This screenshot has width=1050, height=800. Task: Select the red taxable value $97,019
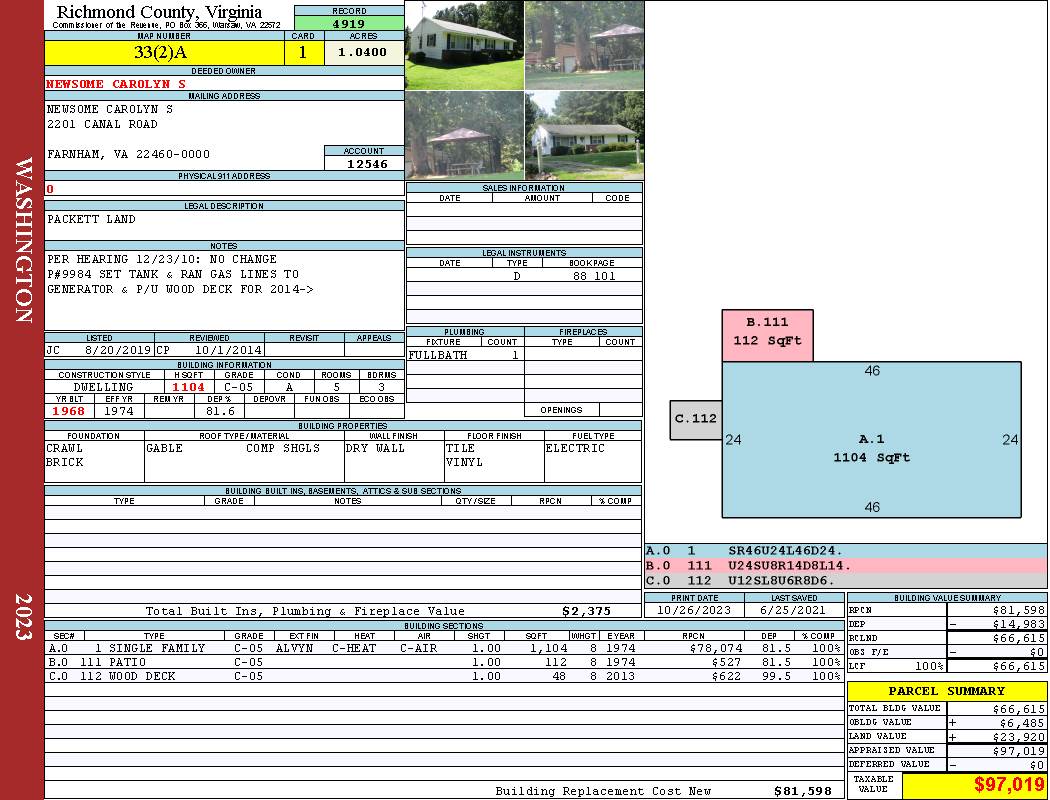[x=974, y=785]
